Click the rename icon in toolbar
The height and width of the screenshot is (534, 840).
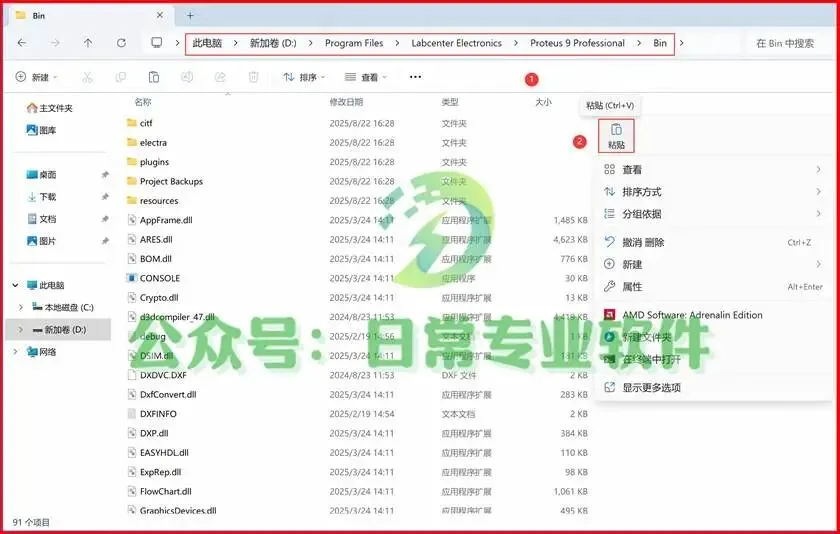187,77
